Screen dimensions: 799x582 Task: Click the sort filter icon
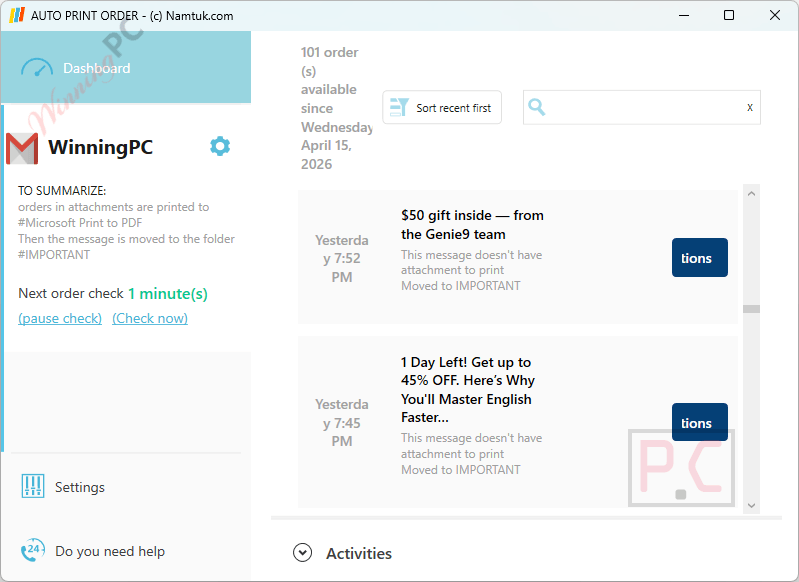tap(399, 108)
